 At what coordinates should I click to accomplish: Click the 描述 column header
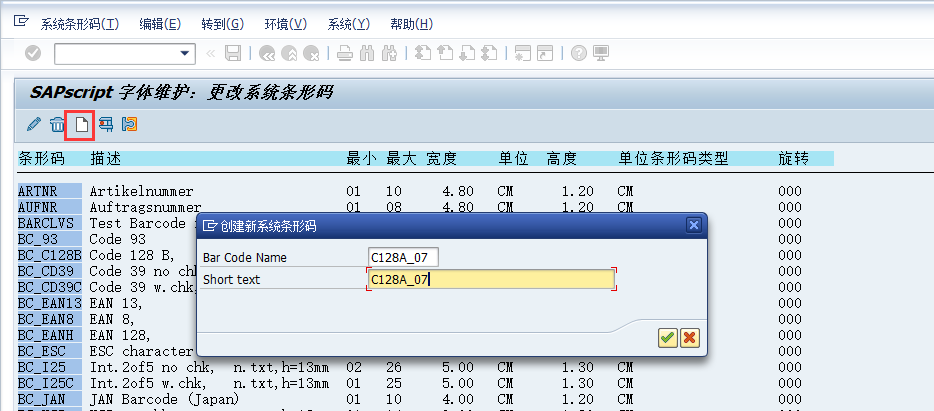105,158
